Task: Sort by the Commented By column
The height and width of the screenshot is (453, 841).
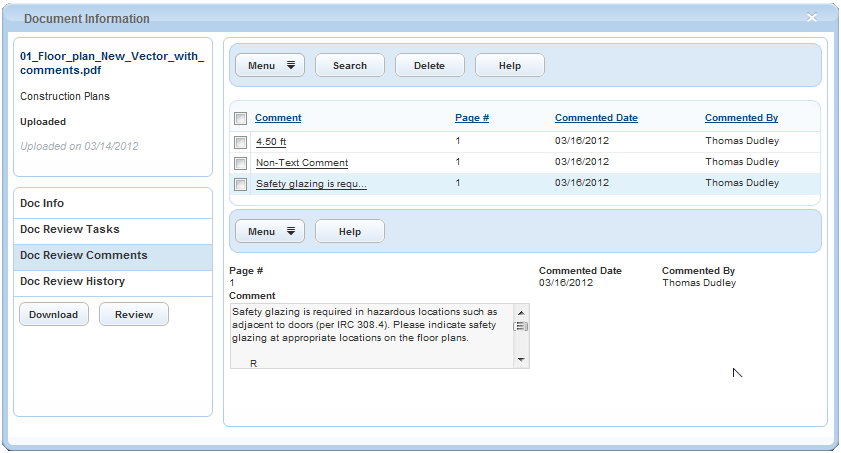Action: tap(741, 118)
